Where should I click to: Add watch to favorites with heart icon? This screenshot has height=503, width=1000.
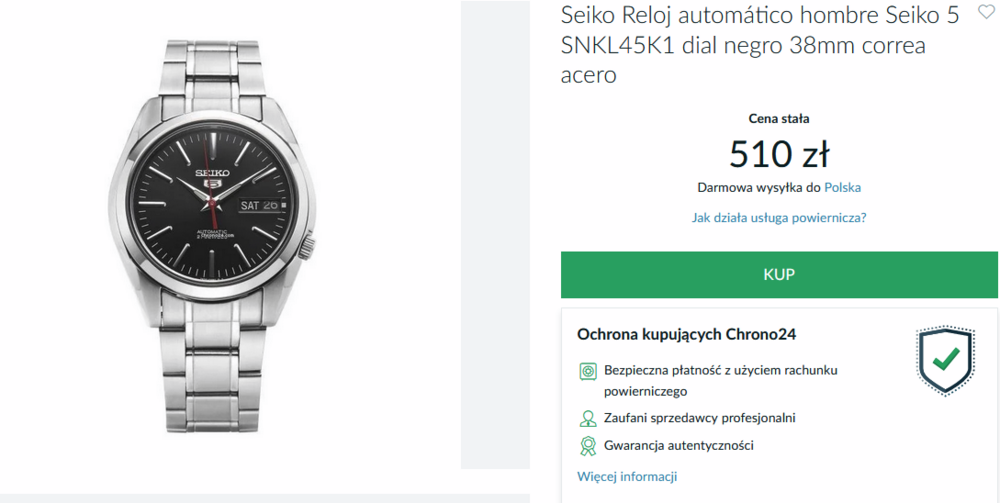(x=986, y=13)
